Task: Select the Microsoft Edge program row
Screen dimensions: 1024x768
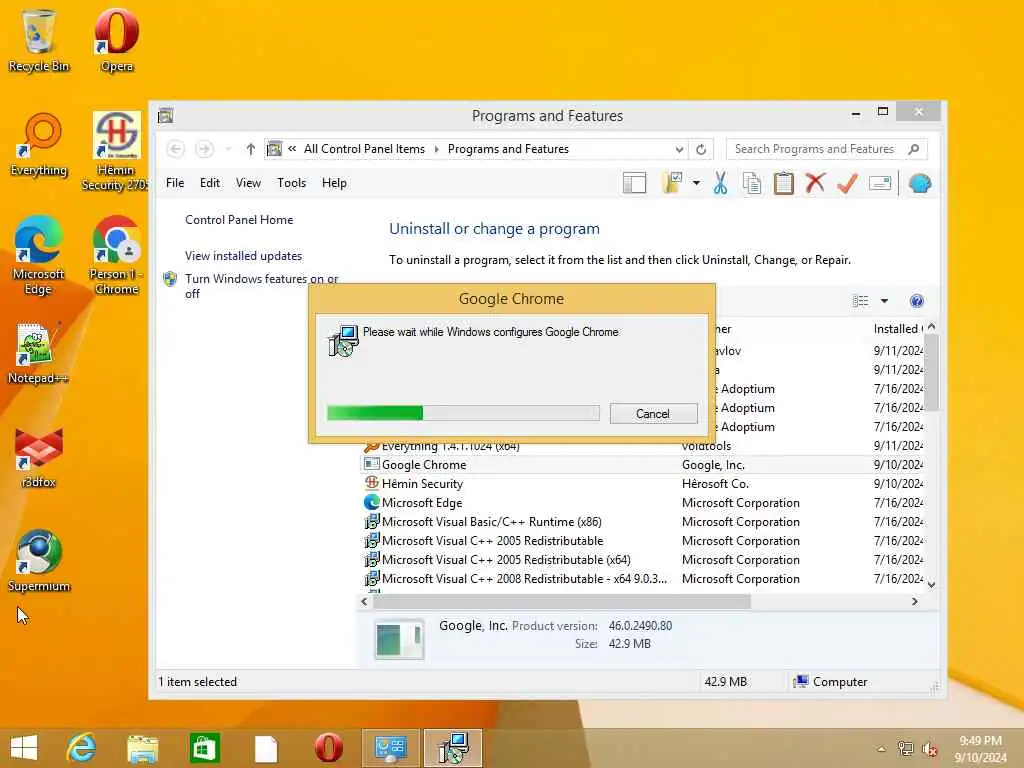Action: pyautogui.click(x=643, y=503)
